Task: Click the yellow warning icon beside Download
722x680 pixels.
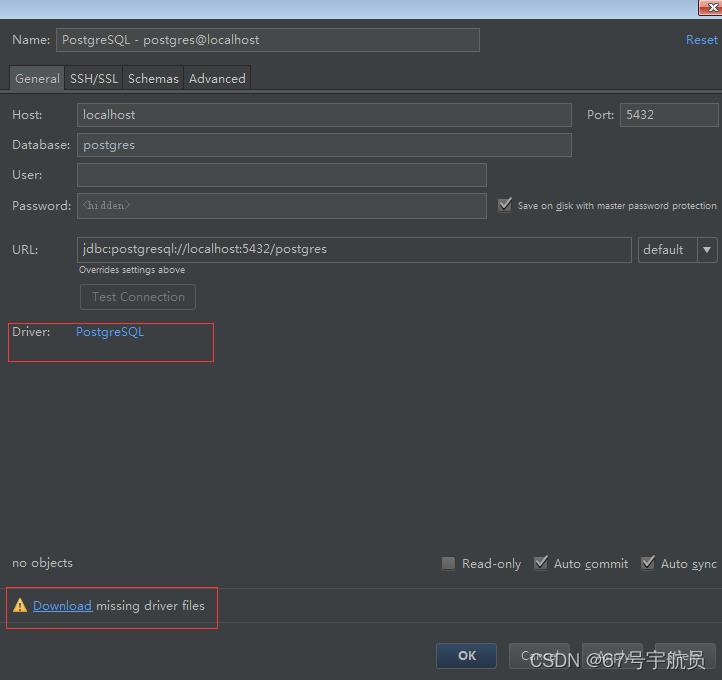Action: pos(20,605)
